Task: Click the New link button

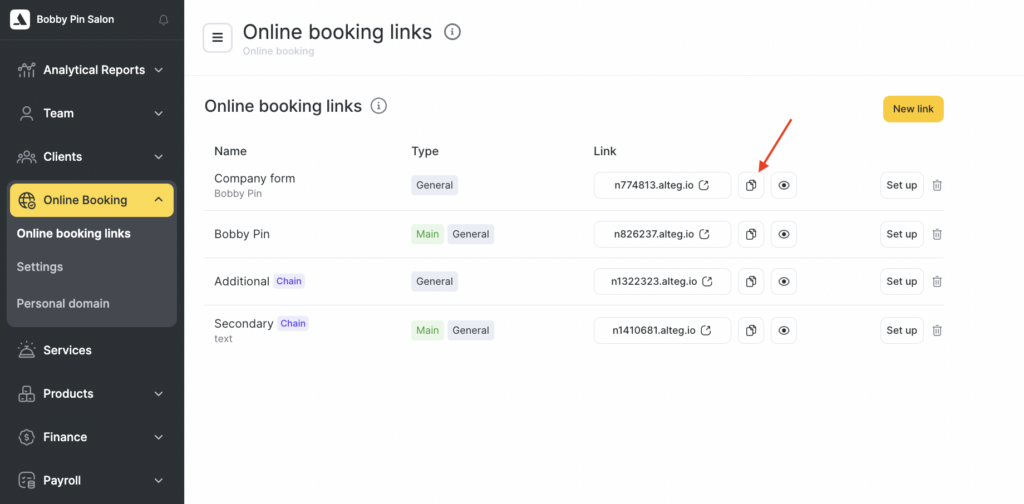Action: click(912, 109)
